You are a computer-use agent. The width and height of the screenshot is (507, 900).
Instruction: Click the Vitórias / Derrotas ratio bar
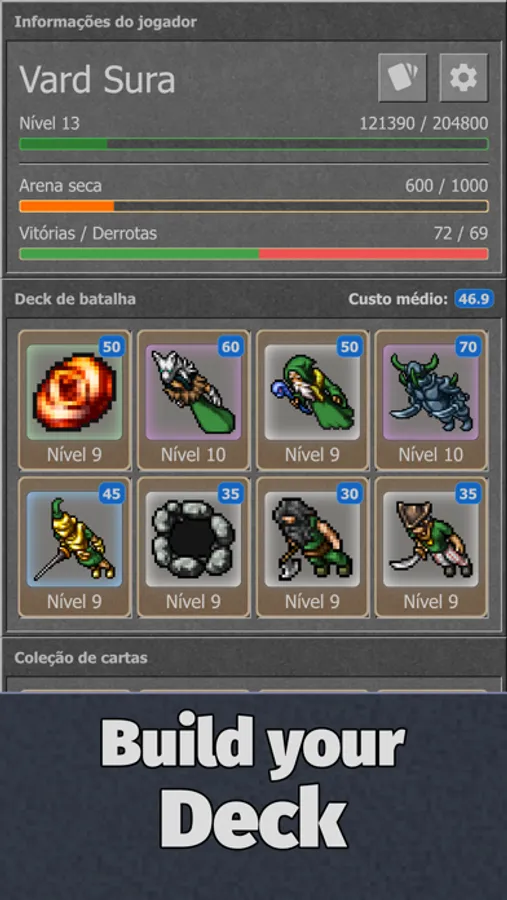pos(254,254)
